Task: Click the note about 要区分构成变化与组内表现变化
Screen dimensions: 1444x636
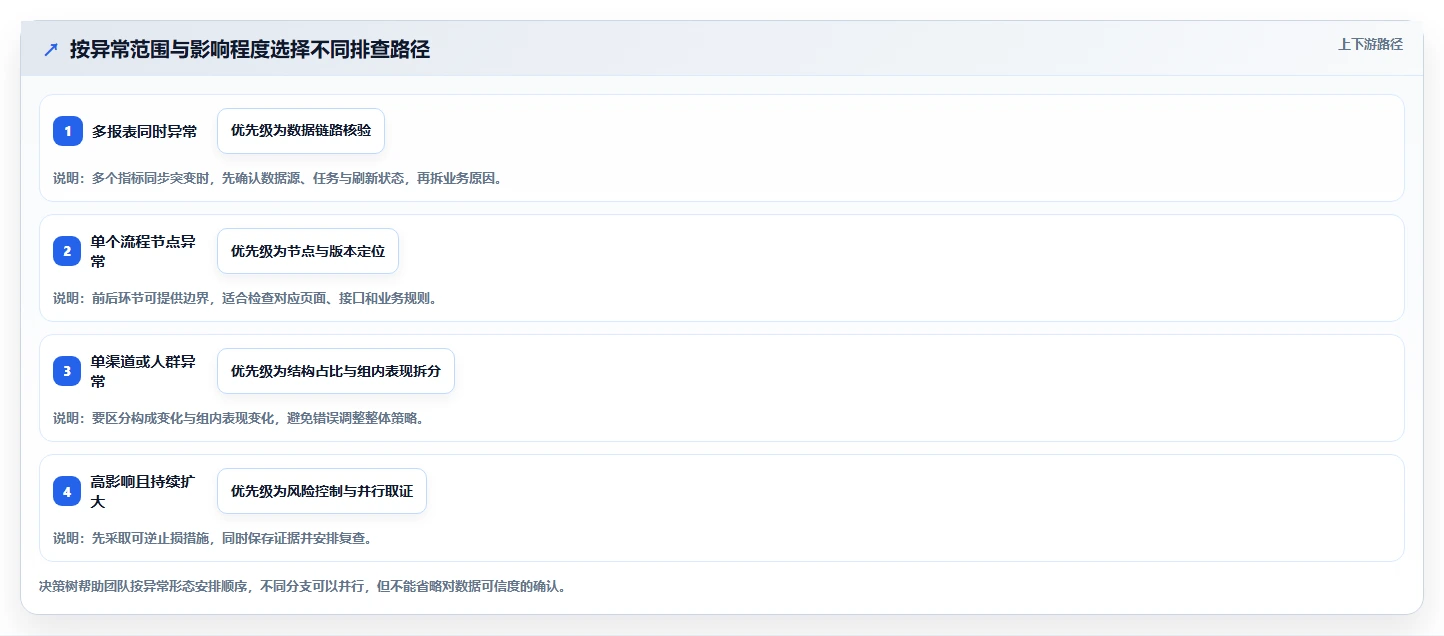Action: [x=239, y=418]
